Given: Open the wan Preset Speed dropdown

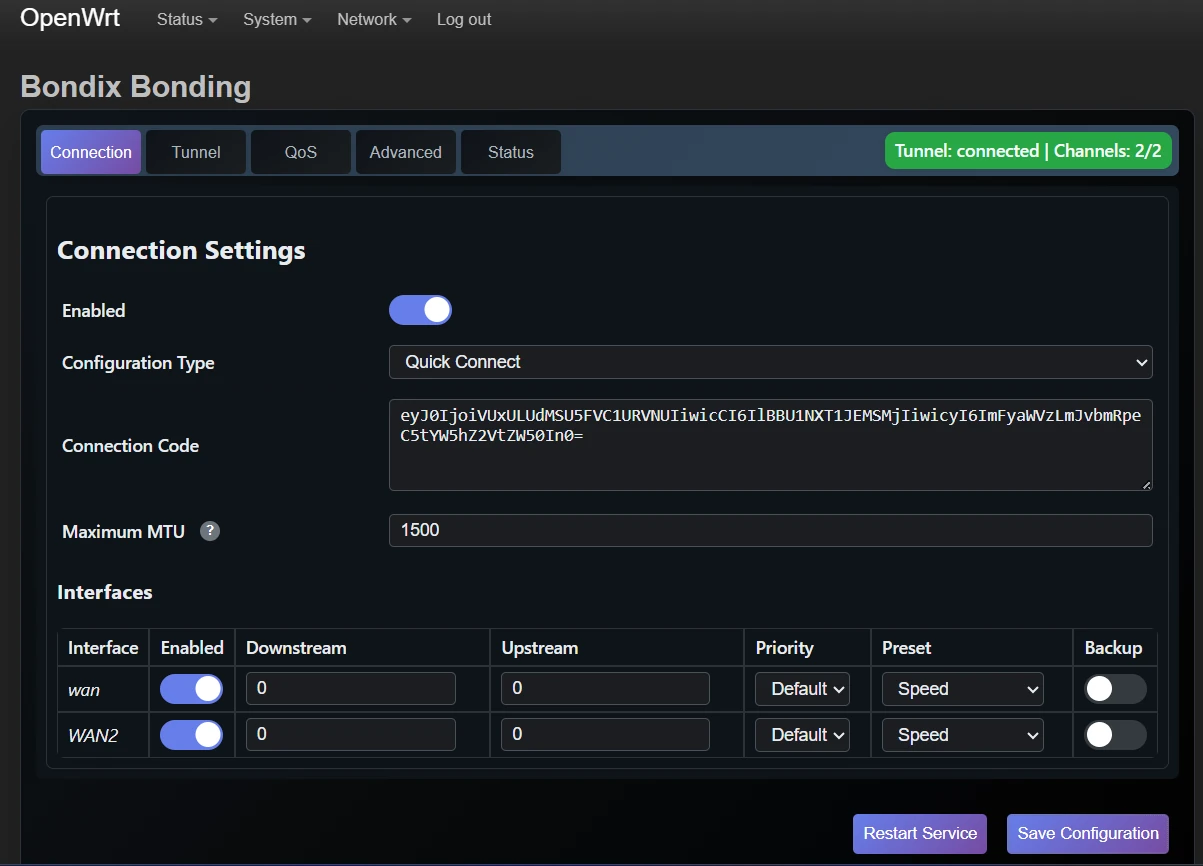Looking at the screenshot, I should tap(963, 689).
